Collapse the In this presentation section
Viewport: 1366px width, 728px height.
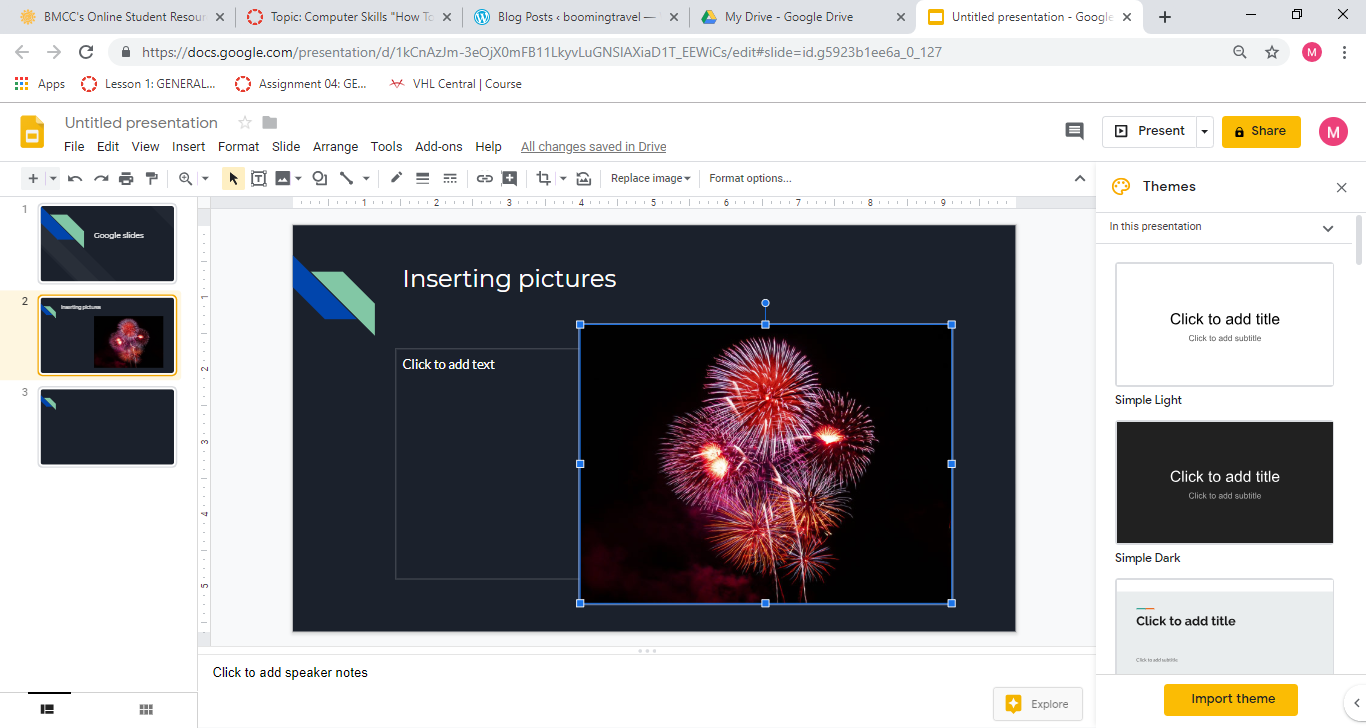(1327, 228)
